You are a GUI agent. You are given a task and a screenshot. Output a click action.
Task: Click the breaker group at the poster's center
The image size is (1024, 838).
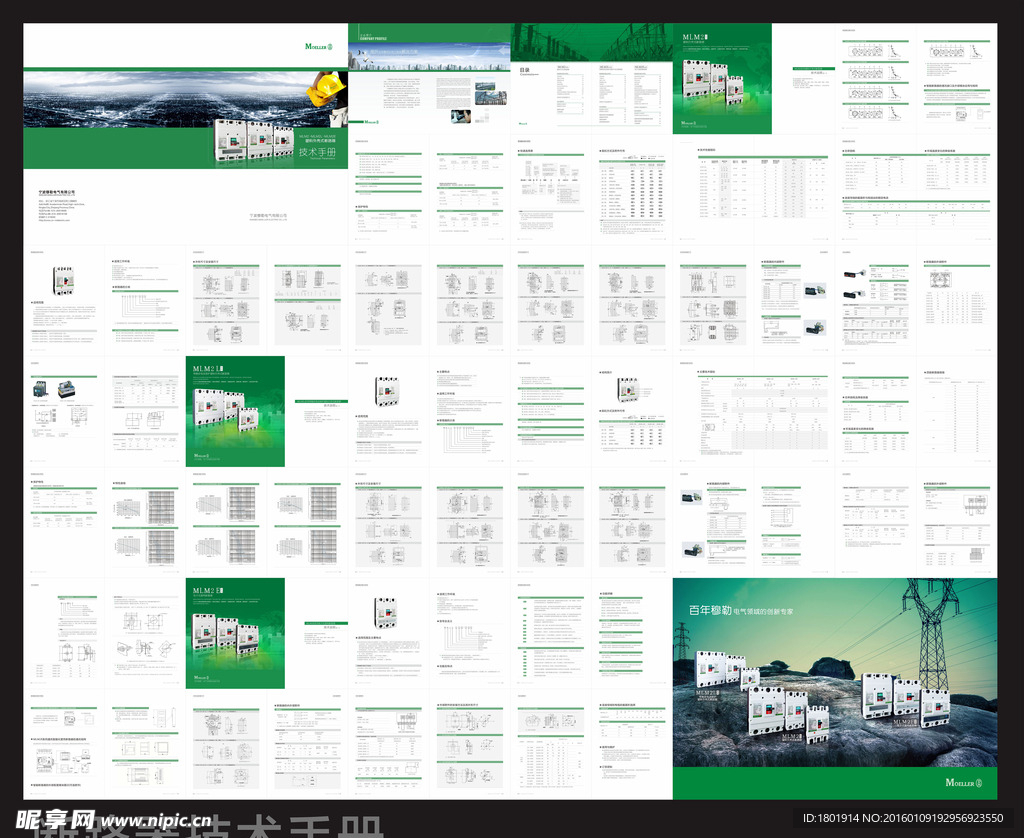pyautogui.click(x=788, y=713)
